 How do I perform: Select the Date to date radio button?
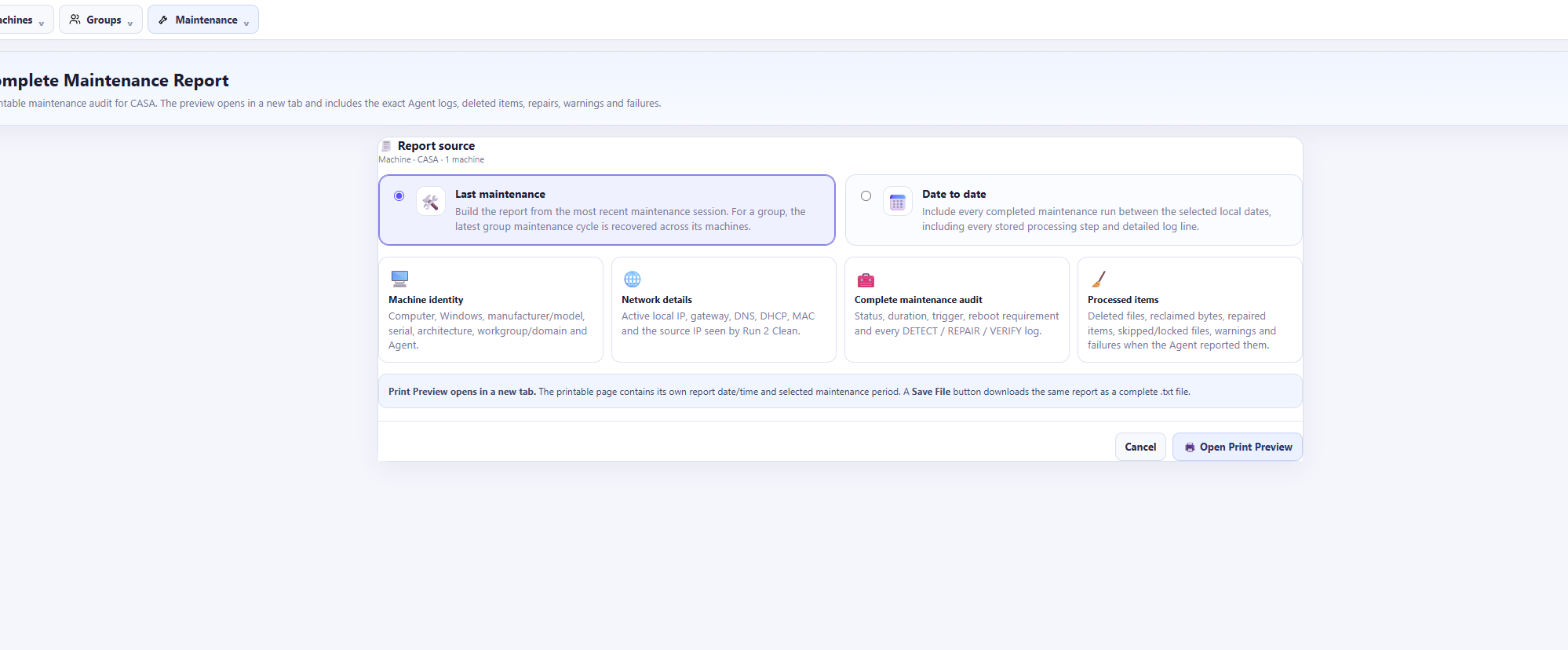866,195
